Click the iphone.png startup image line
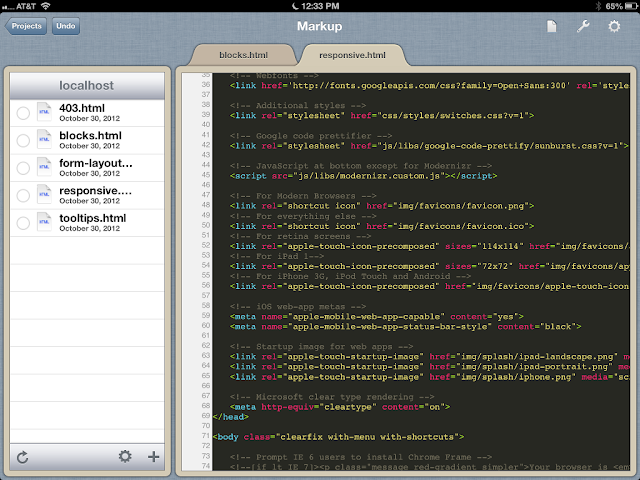 click(x=429, y=377)
